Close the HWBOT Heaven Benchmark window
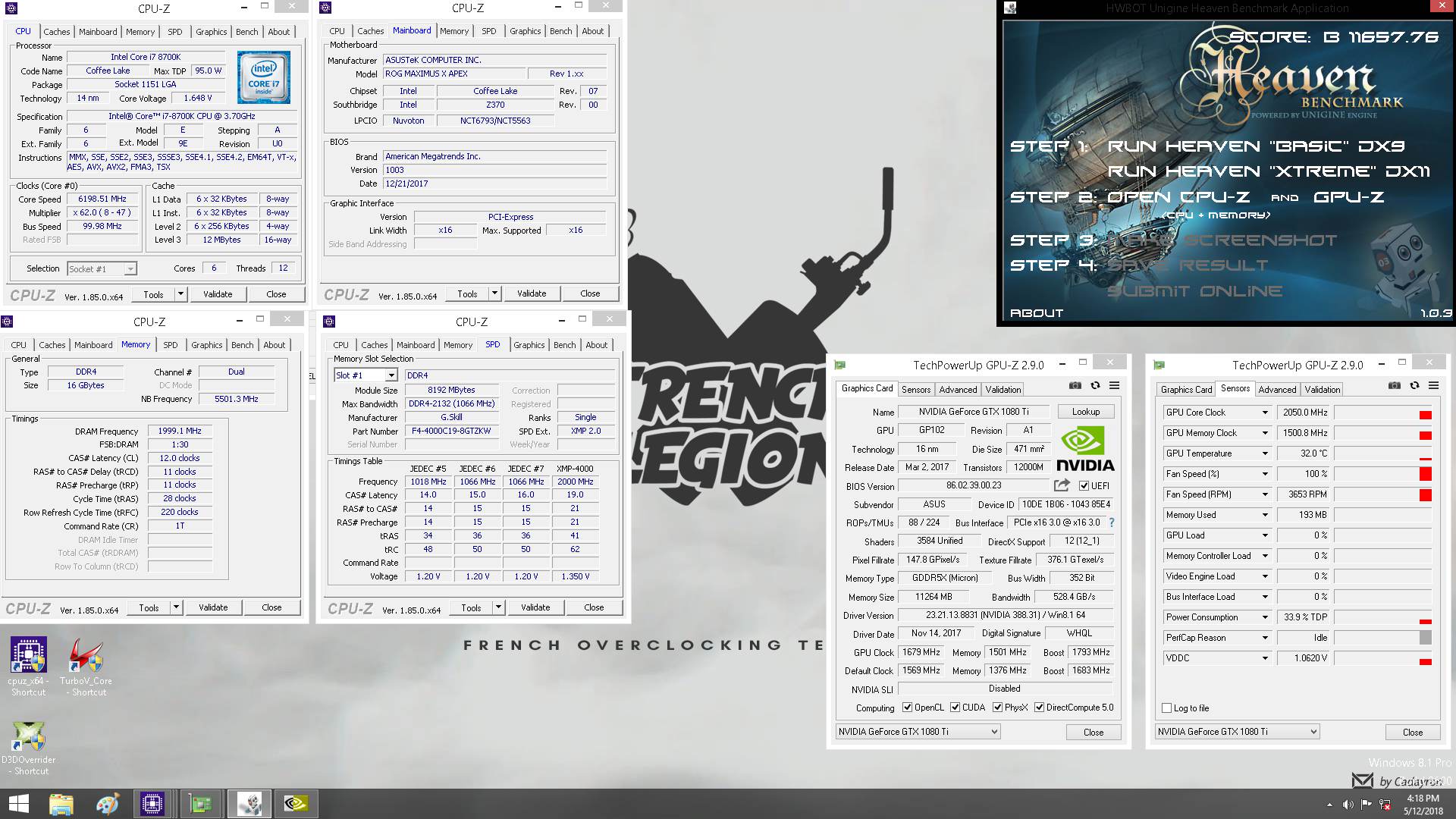1456x819 pixels. click(x=1442, y=7)
